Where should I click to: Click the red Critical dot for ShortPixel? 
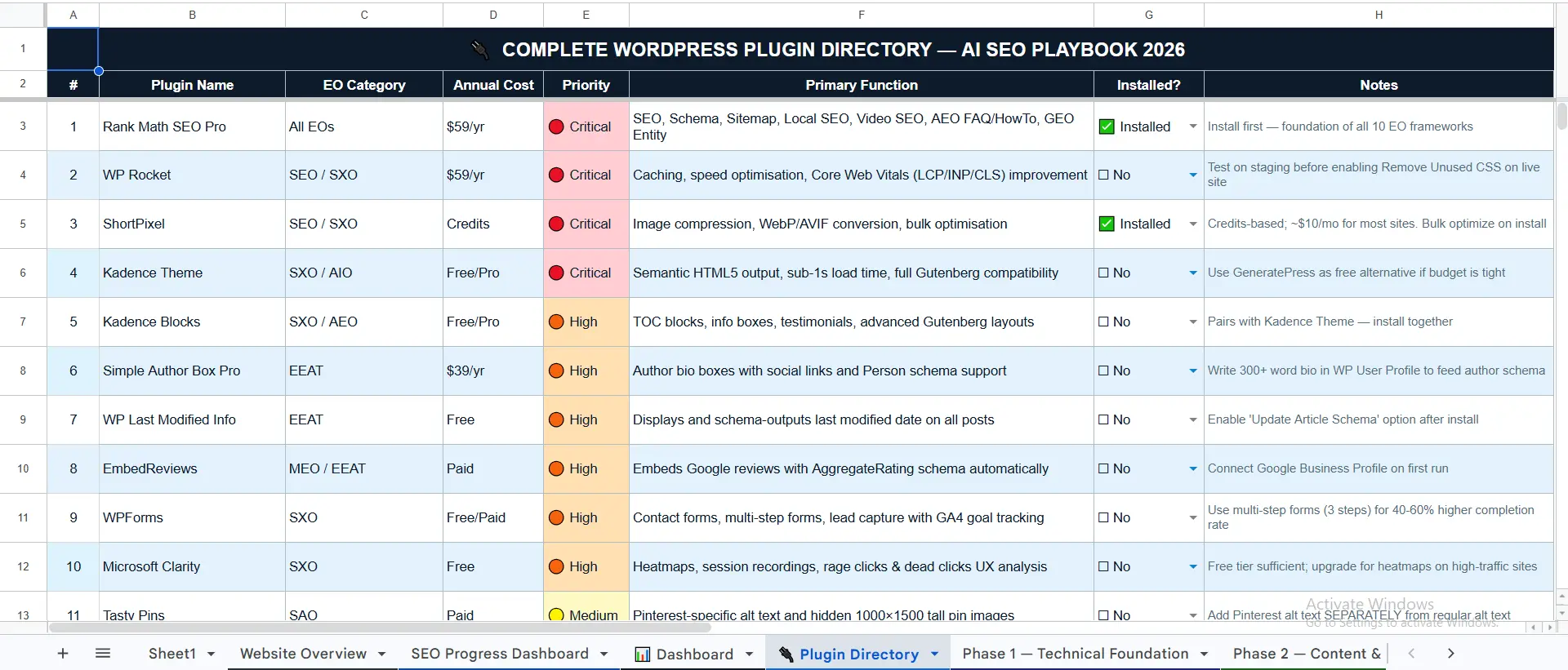(x=557, y=224)
